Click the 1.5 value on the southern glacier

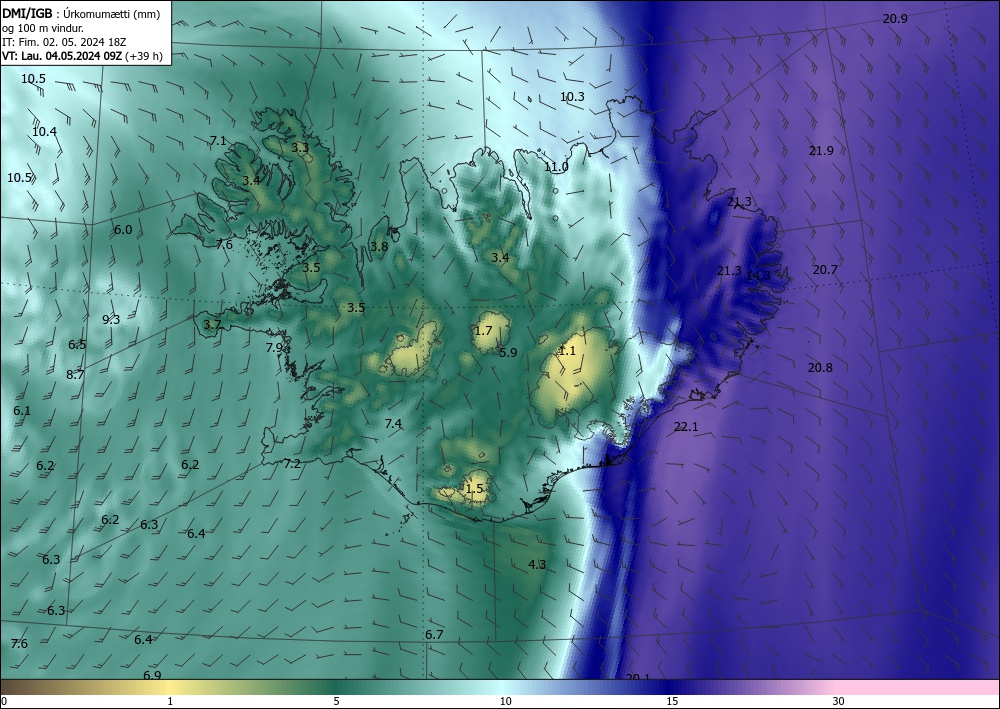(474, 488)
